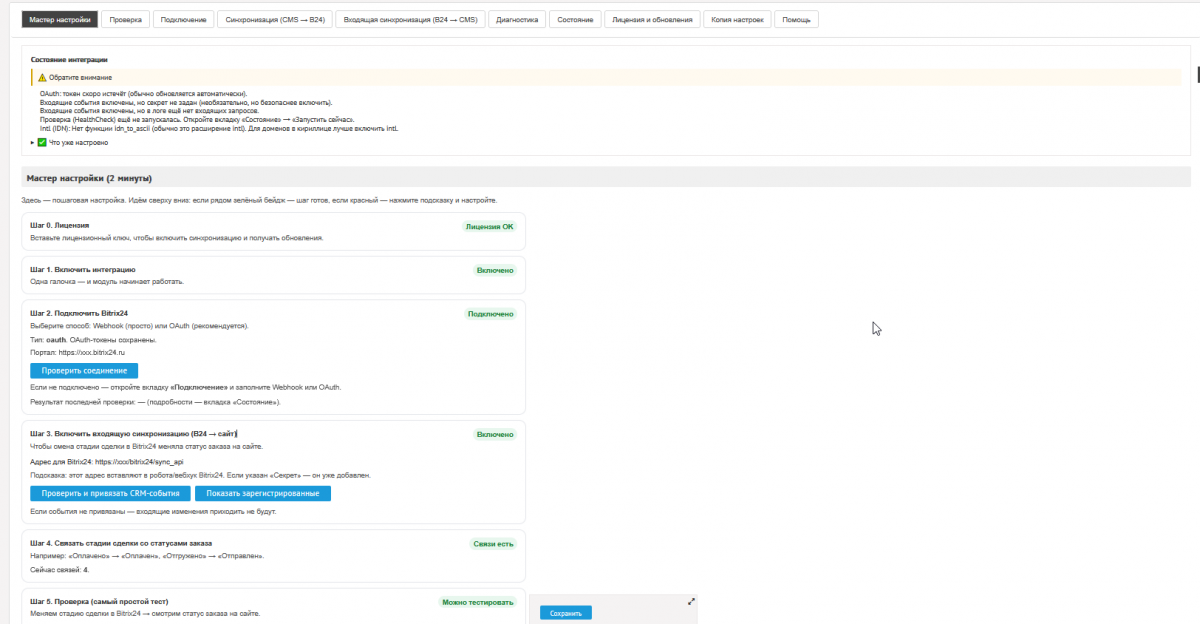Open the «Мастер настройки» tab
This screenshot has height=624, width=1200.
[x=60, y=19]
